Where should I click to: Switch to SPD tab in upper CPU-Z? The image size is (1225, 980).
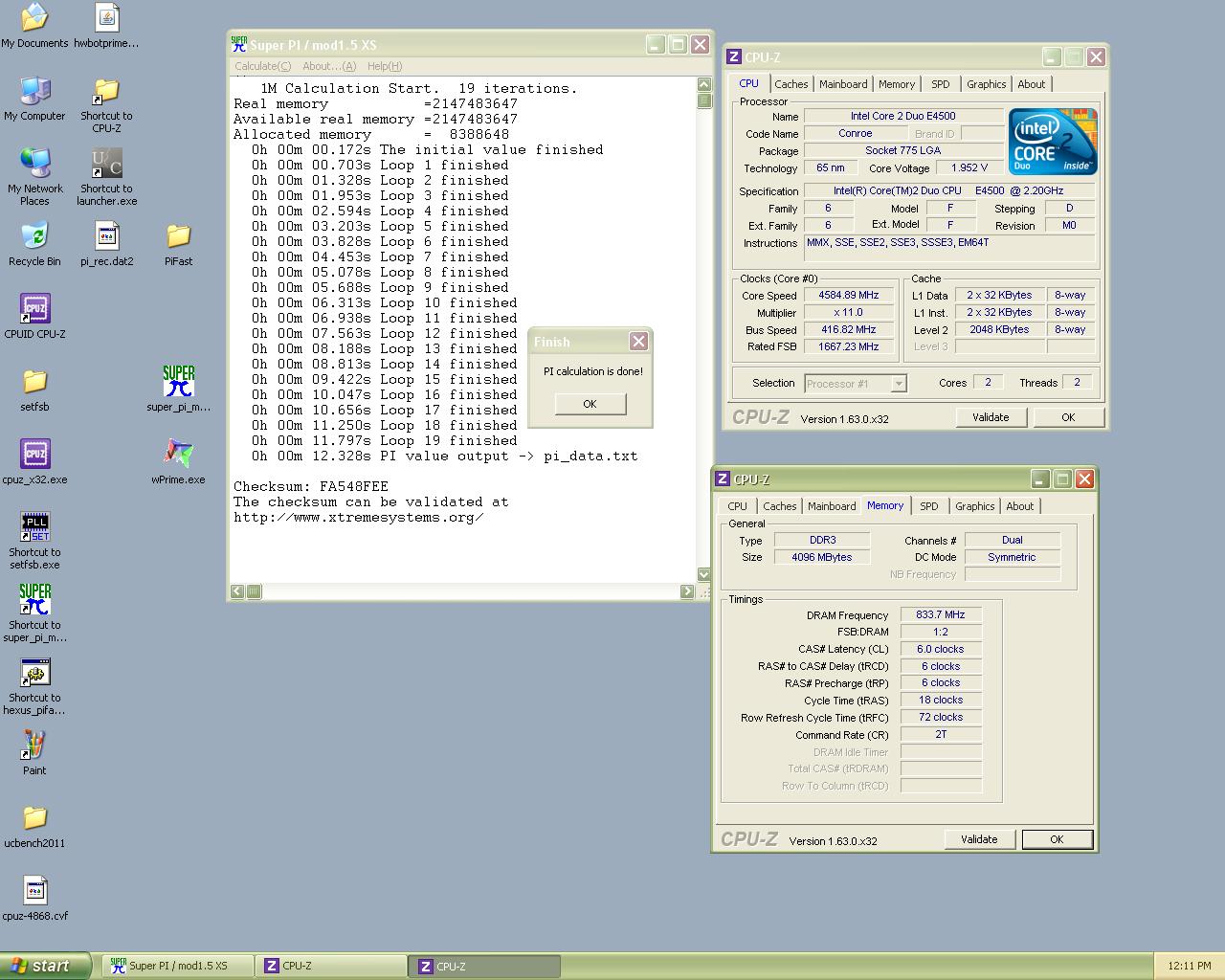point(941,84)
